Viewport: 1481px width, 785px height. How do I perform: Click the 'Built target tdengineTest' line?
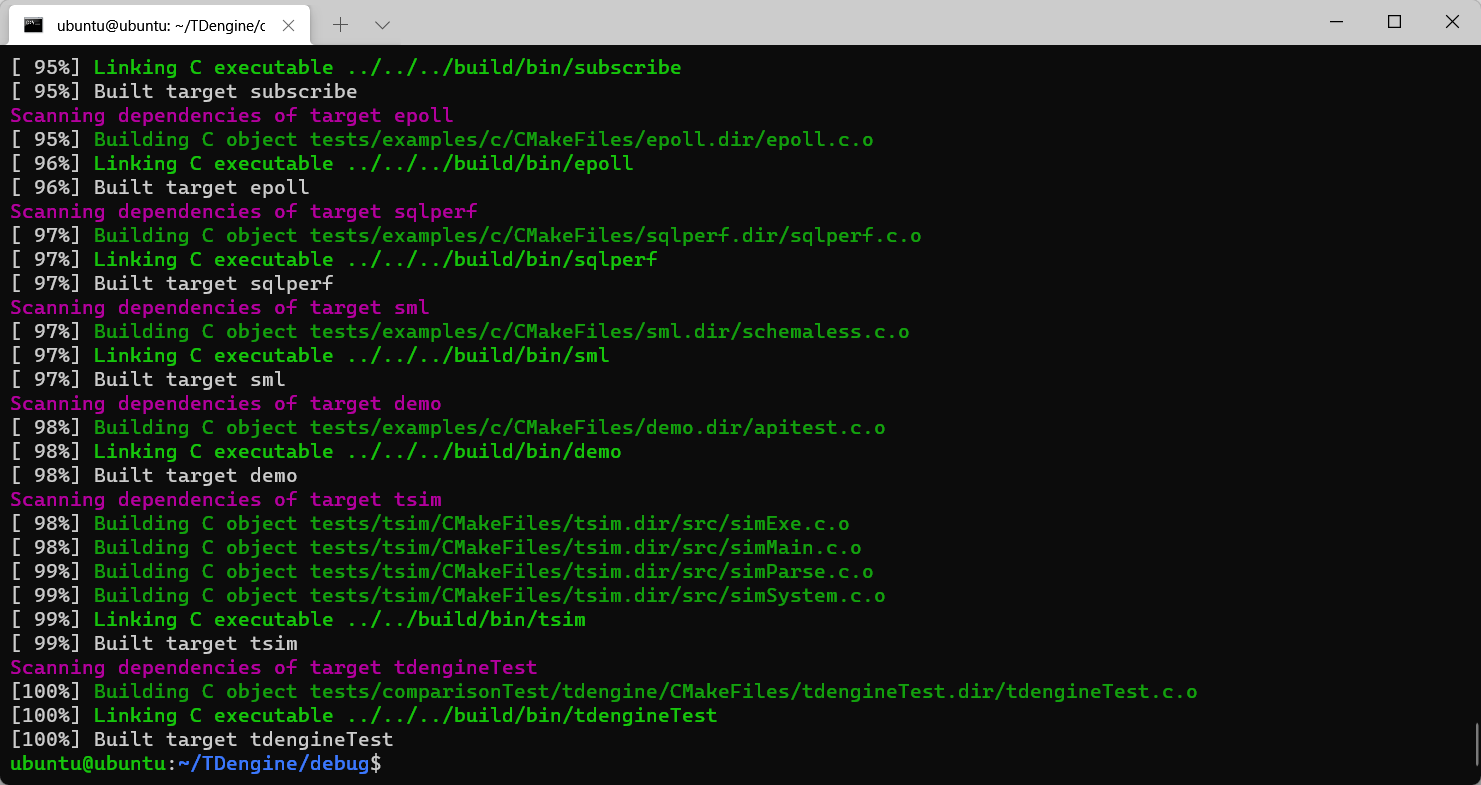tap(202, 740)
